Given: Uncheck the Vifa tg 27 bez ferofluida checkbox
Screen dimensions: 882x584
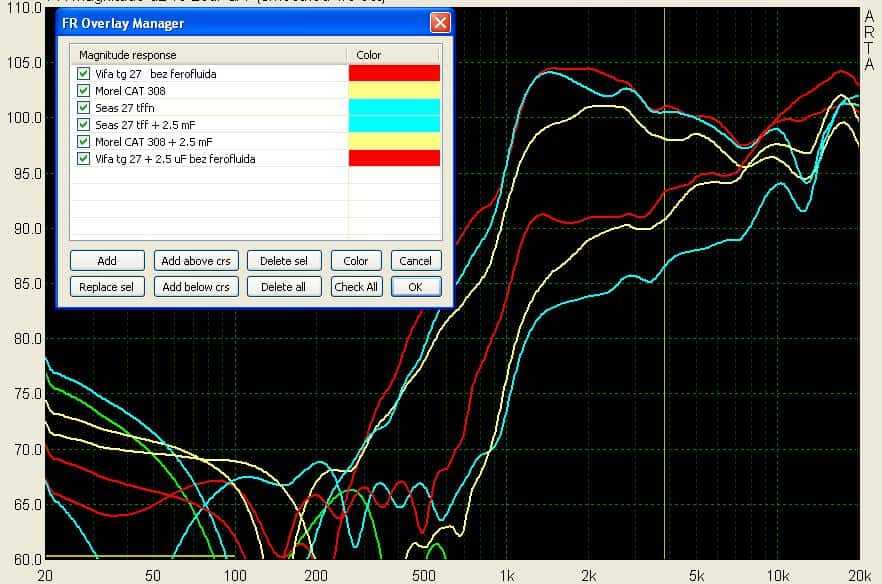Looking at the screenshot, I should point(83,74).
